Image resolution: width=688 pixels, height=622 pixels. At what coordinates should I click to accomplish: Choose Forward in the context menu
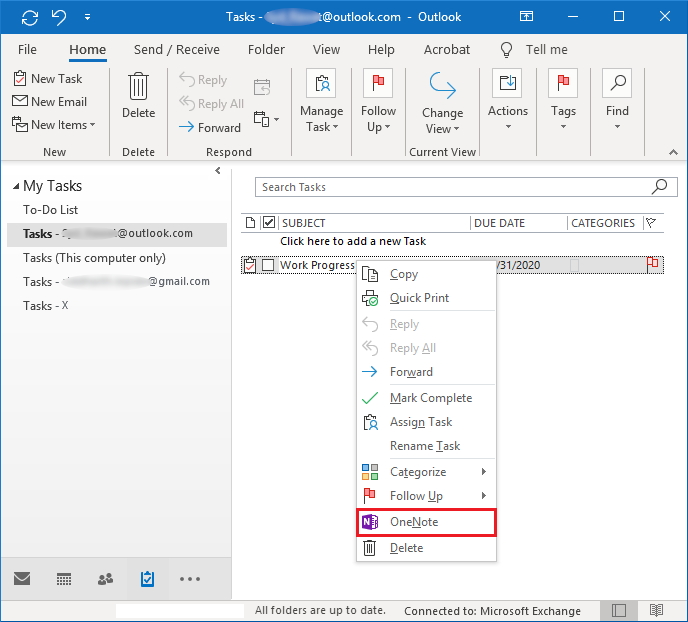pos(426,372)
